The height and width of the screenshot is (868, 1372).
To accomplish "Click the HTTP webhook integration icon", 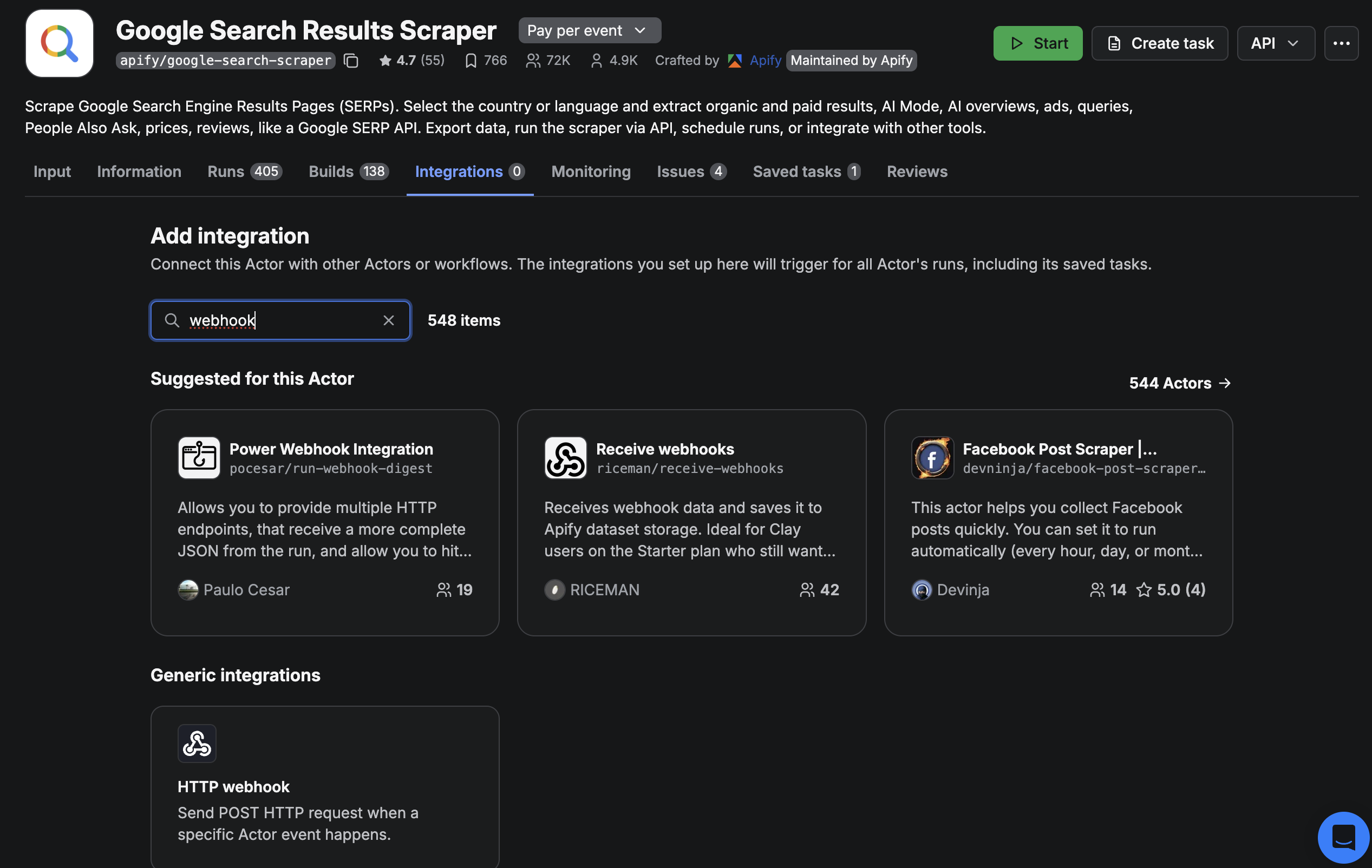I will 197,744.
